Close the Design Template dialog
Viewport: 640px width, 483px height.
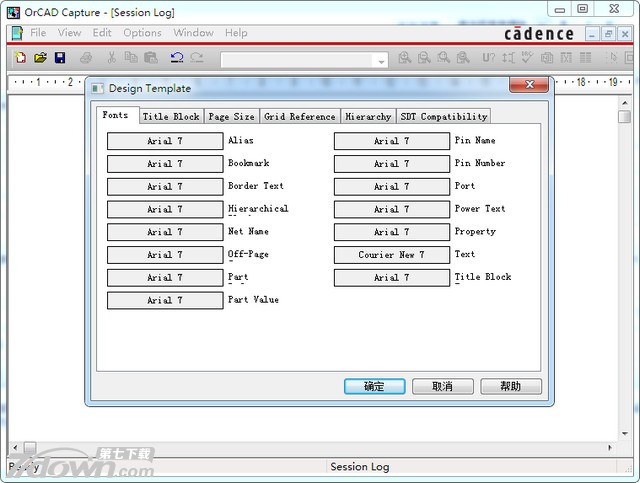click(x=528, y=87)
